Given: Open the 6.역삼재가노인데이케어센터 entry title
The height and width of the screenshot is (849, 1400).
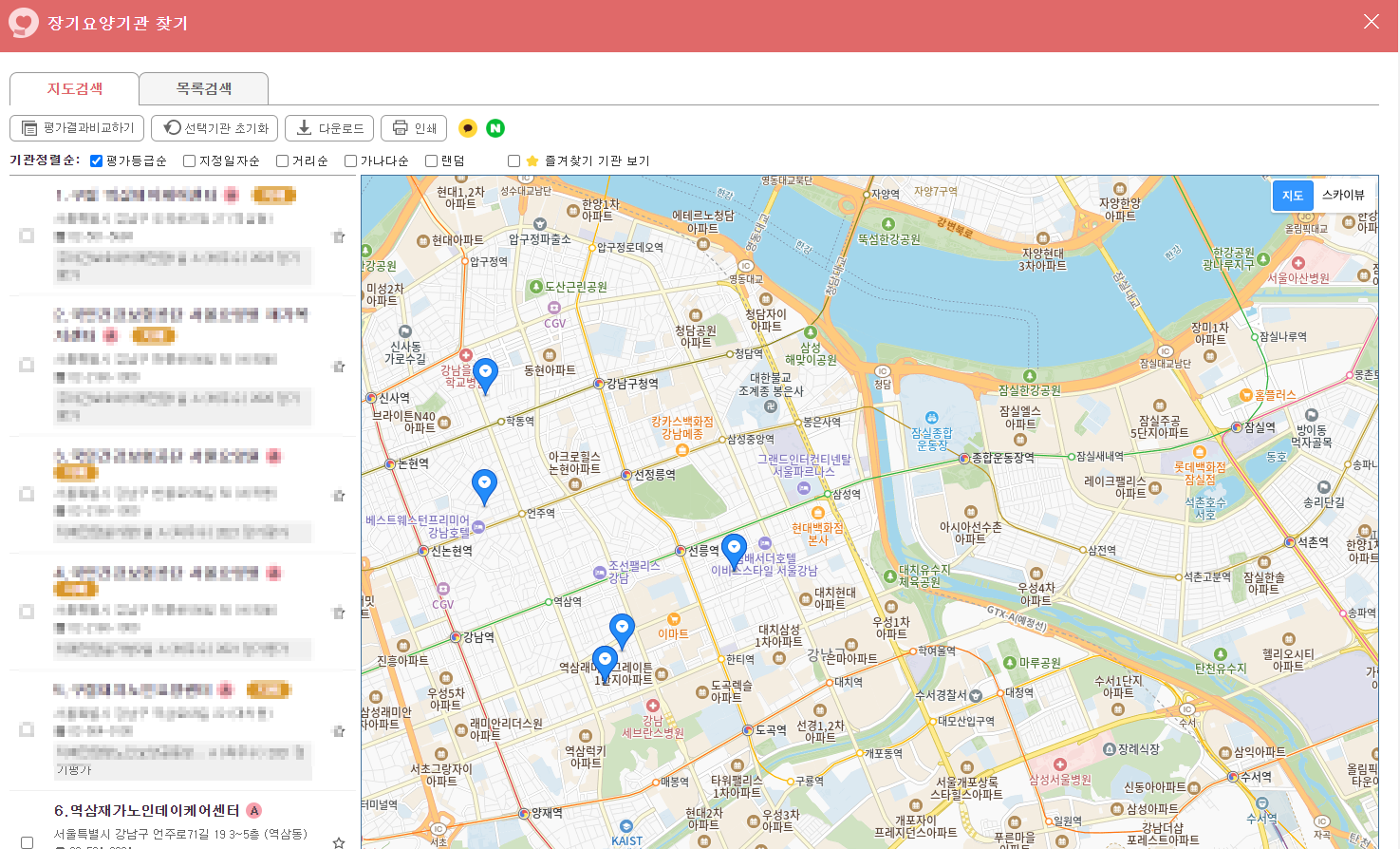Looking at the screenshot, I should [x=147, y=811].
